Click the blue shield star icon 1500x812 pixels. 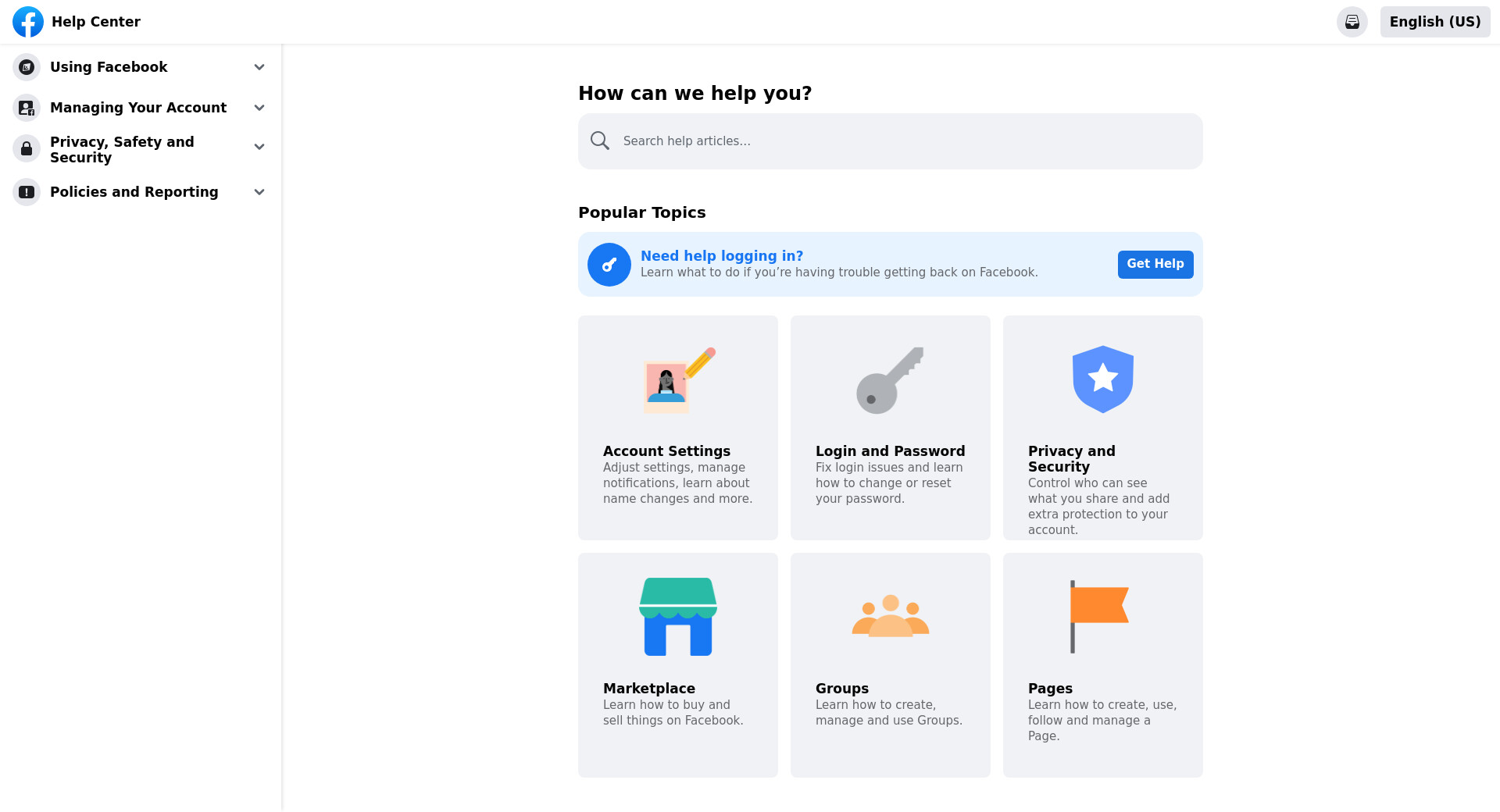[1102, 379]
